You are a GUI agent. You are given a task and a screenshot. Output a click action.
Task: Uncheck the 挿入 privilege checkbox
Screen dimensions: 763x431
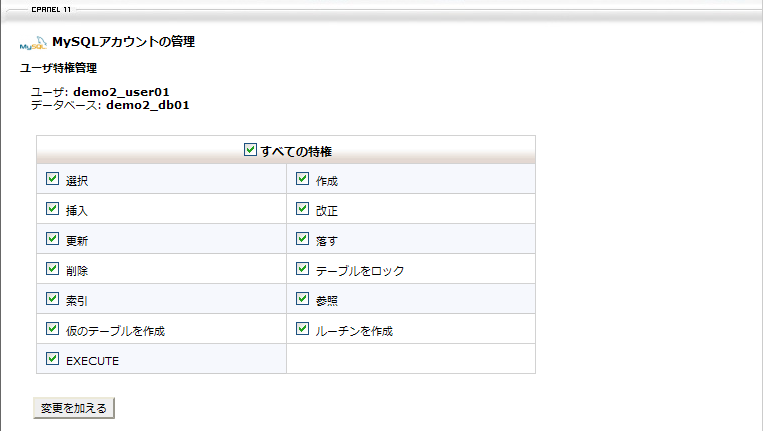(x=53, y=209)
